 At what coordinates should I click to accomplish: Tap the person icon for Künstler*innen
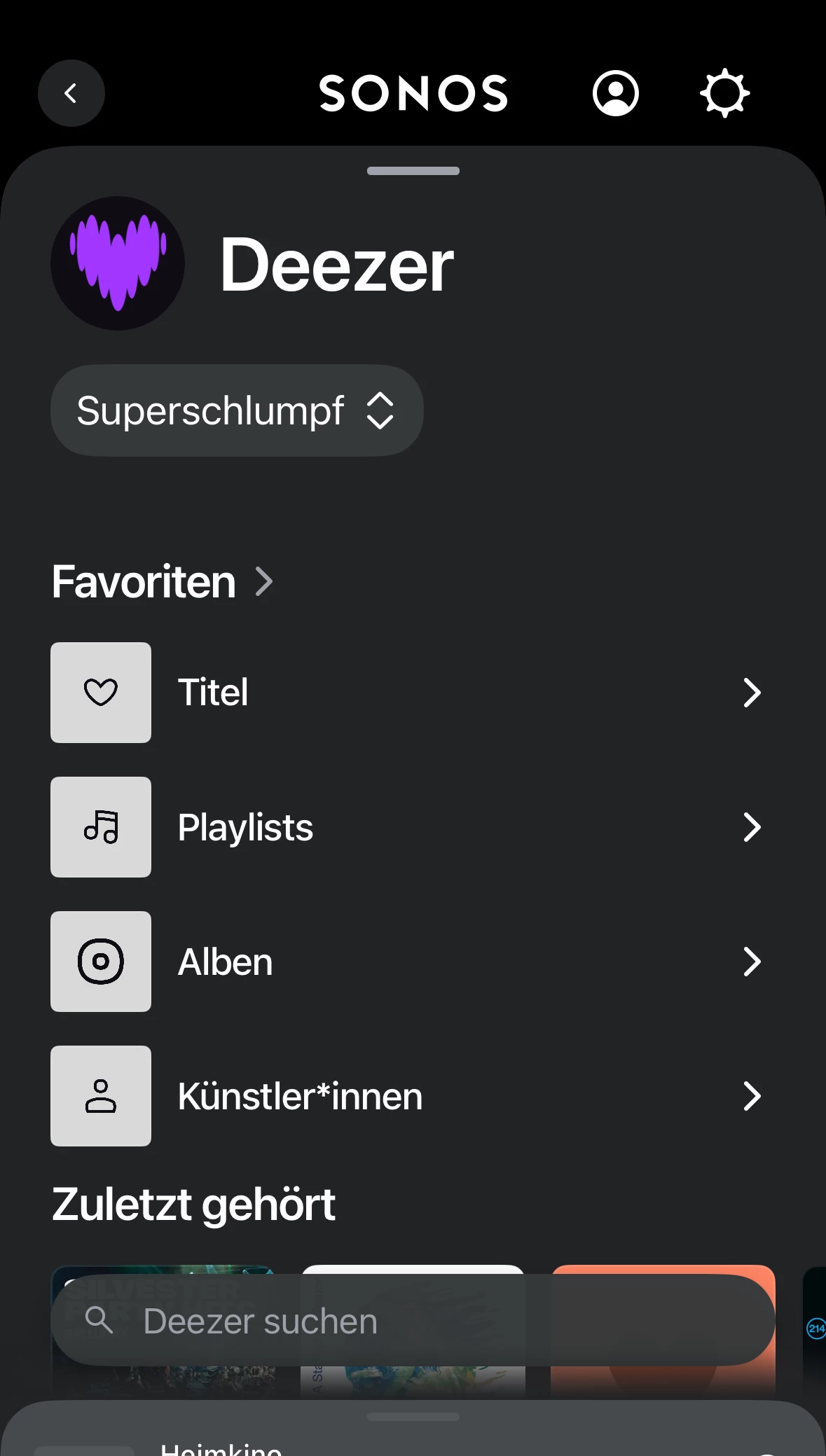pyautogui.click(x=101, y=1096)
